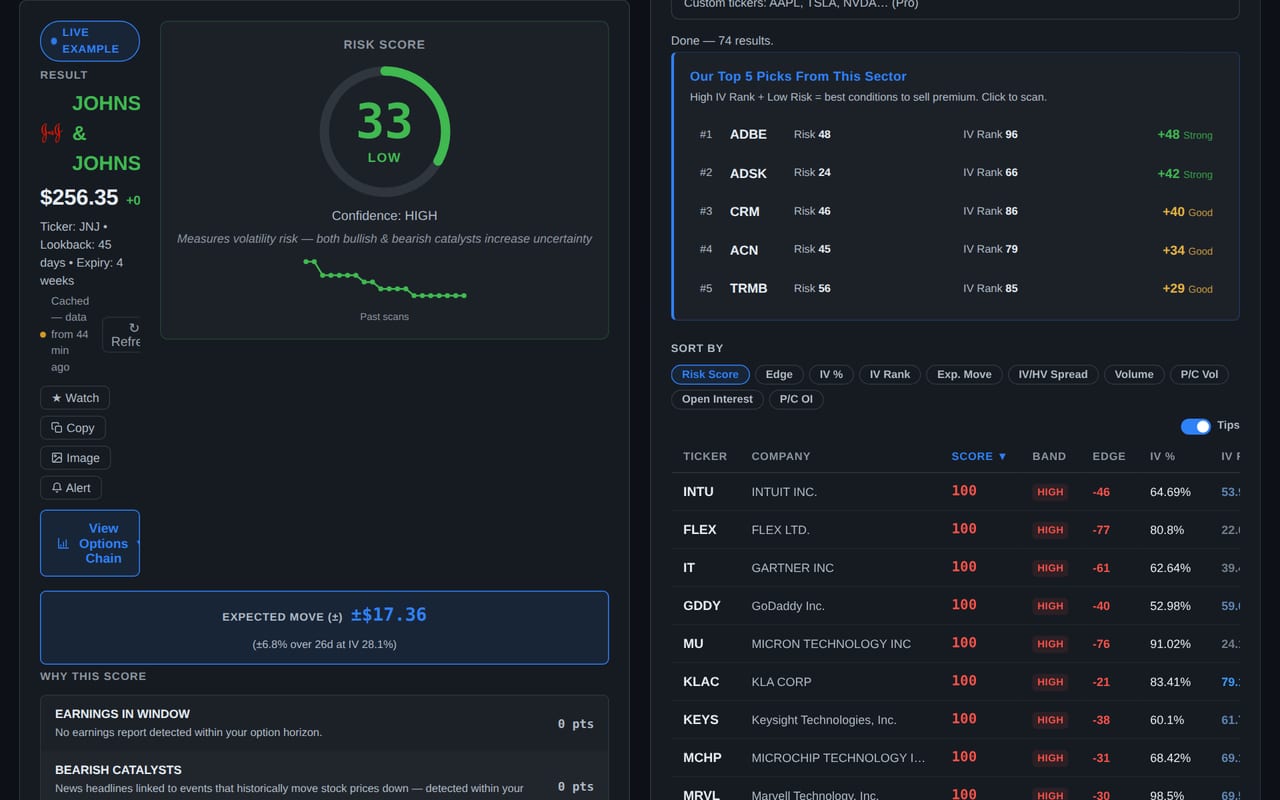Scan top pick #4 ACN
1280x800 pixels.
click(x=956, y=250)
